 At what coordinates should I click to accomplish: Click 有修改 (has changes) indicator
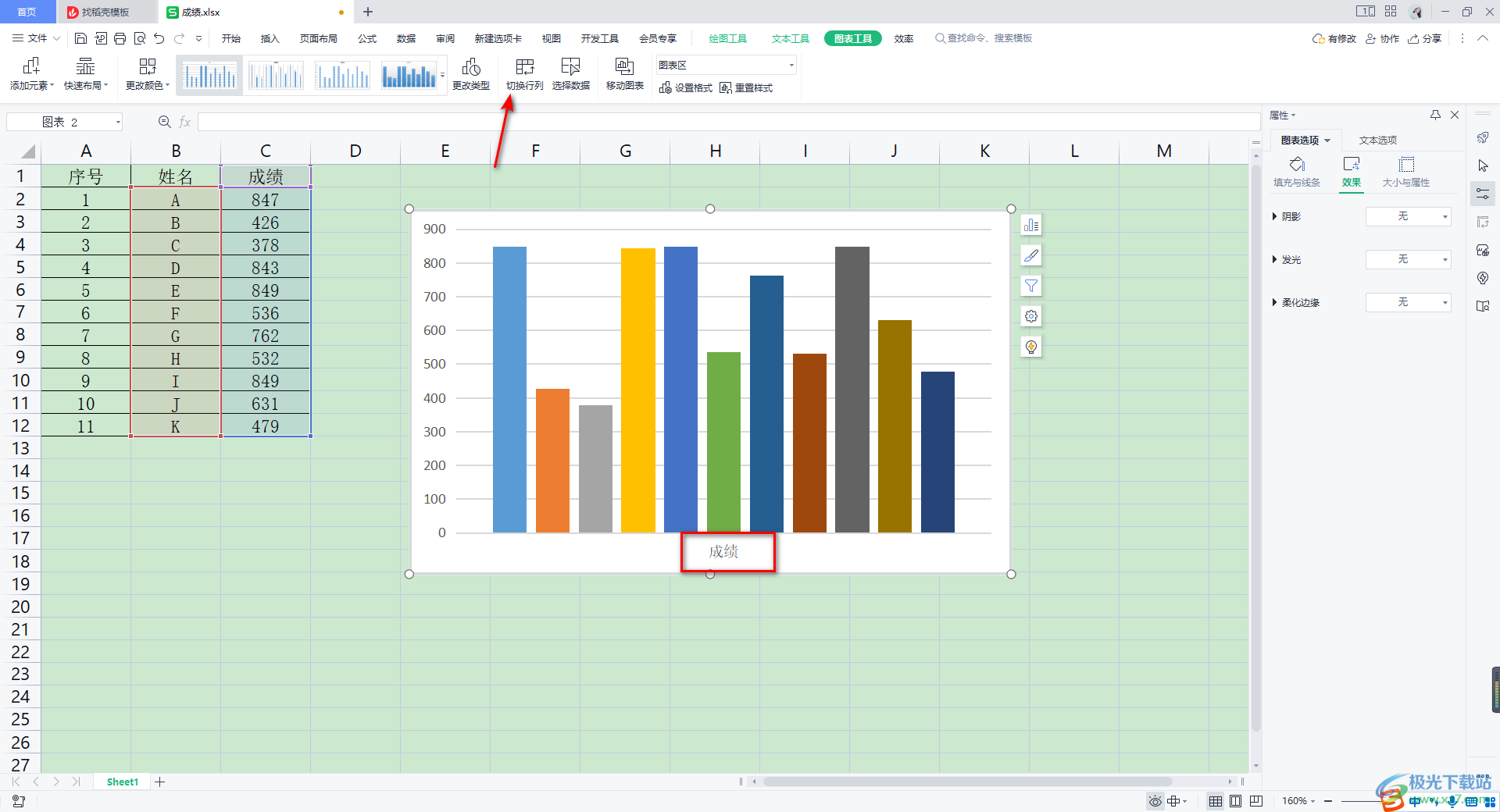1334,38
